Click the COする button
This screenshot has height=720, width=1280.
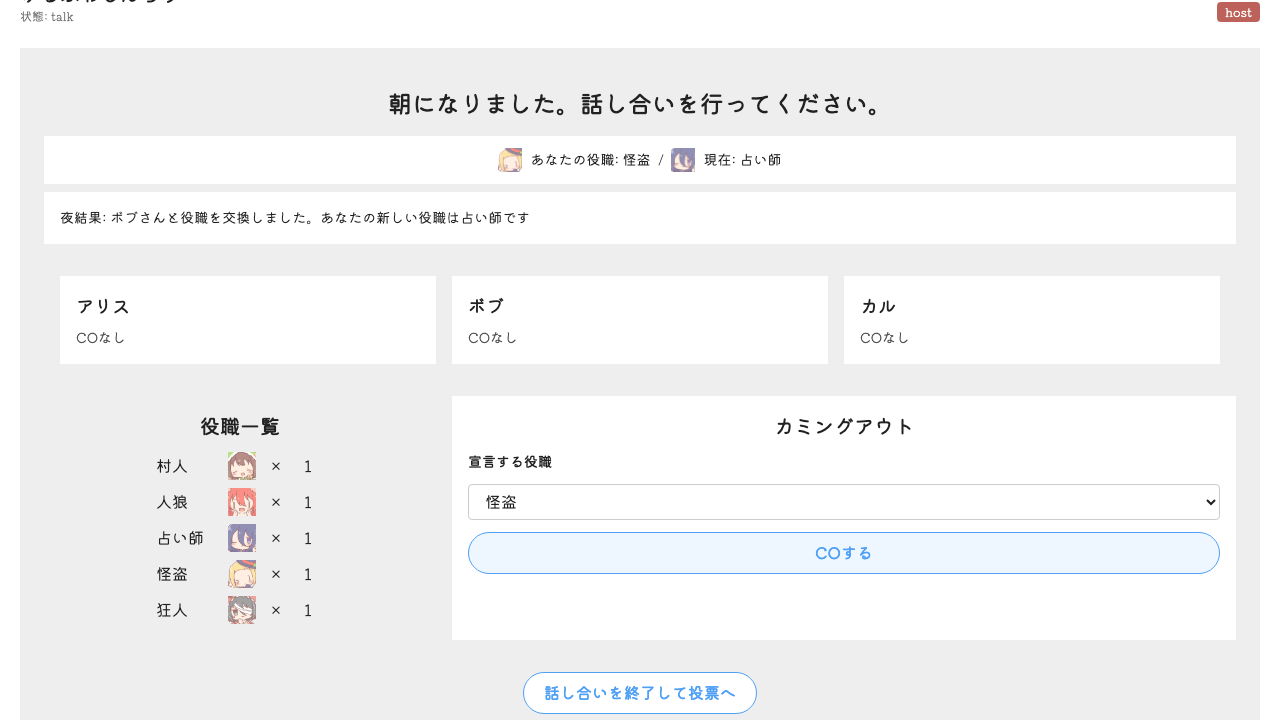pos(844,553)
